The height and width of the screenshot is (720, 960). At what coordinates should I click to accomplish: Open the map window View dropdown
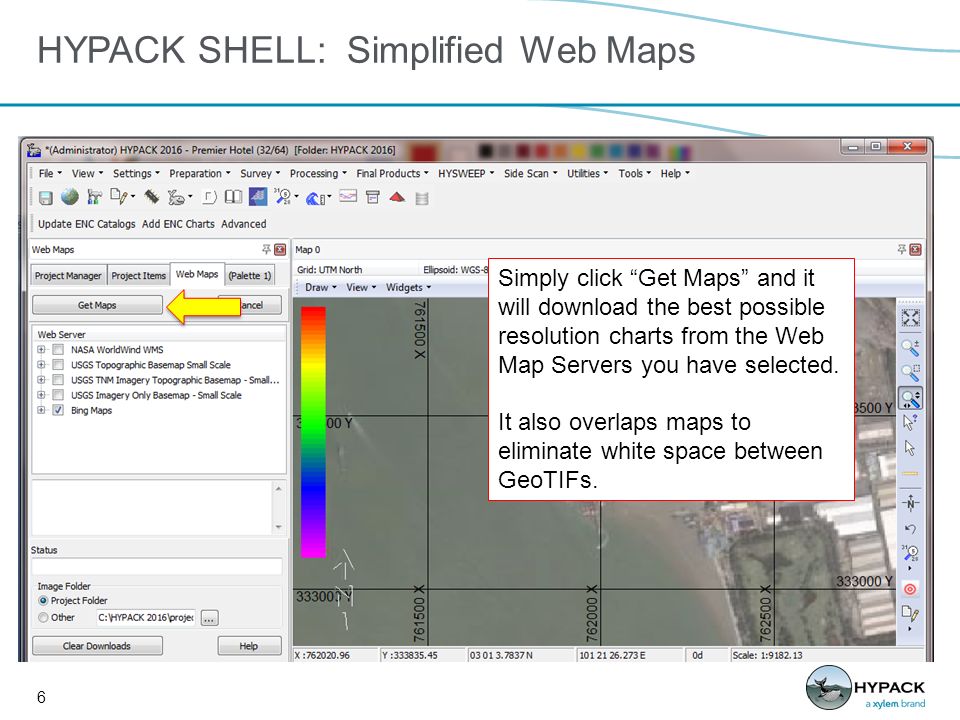click(x=361, y=287)
